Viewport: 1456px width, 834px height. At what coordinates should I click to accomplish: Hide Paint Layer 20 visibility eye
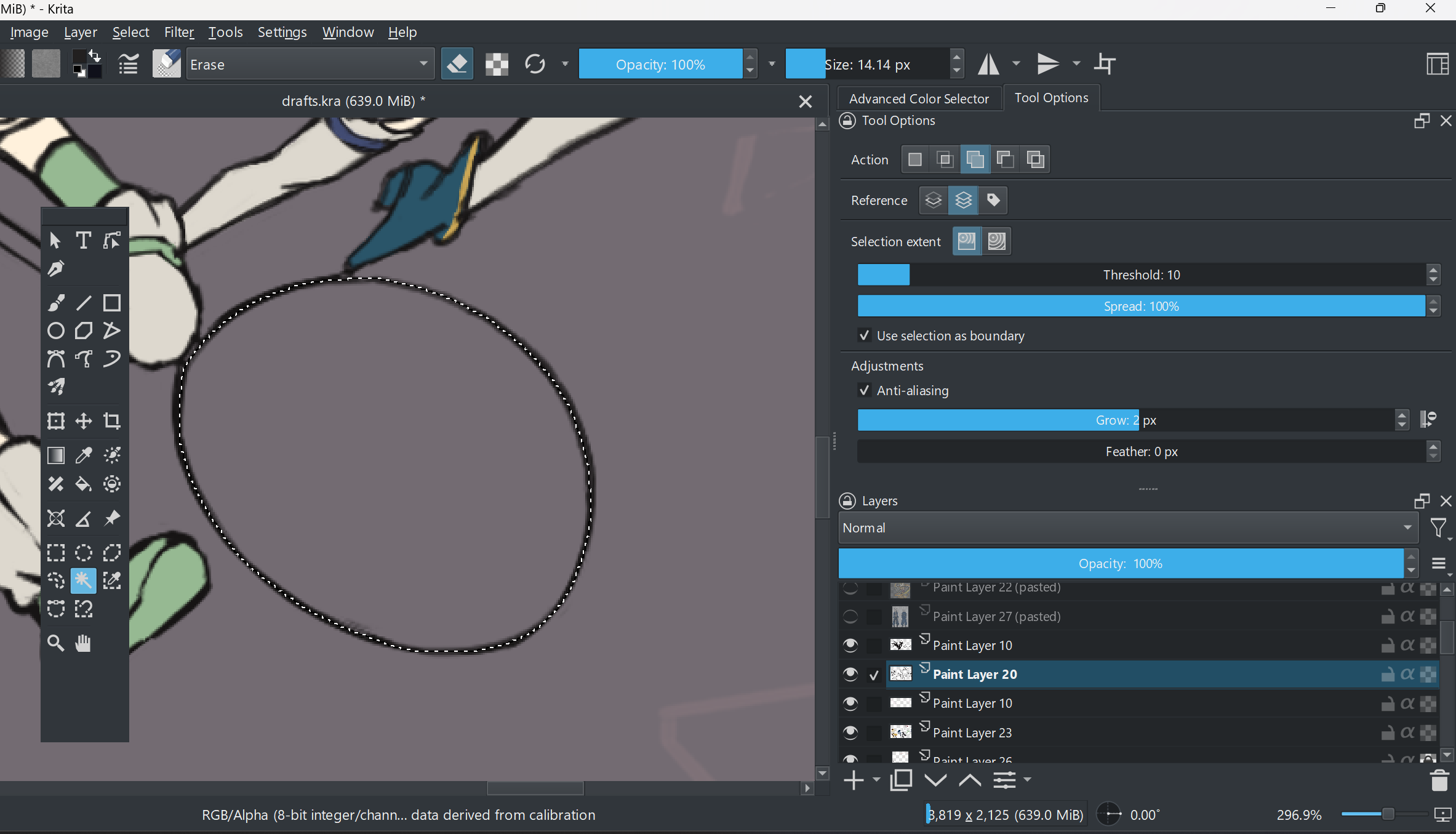[x=850, y=675]
